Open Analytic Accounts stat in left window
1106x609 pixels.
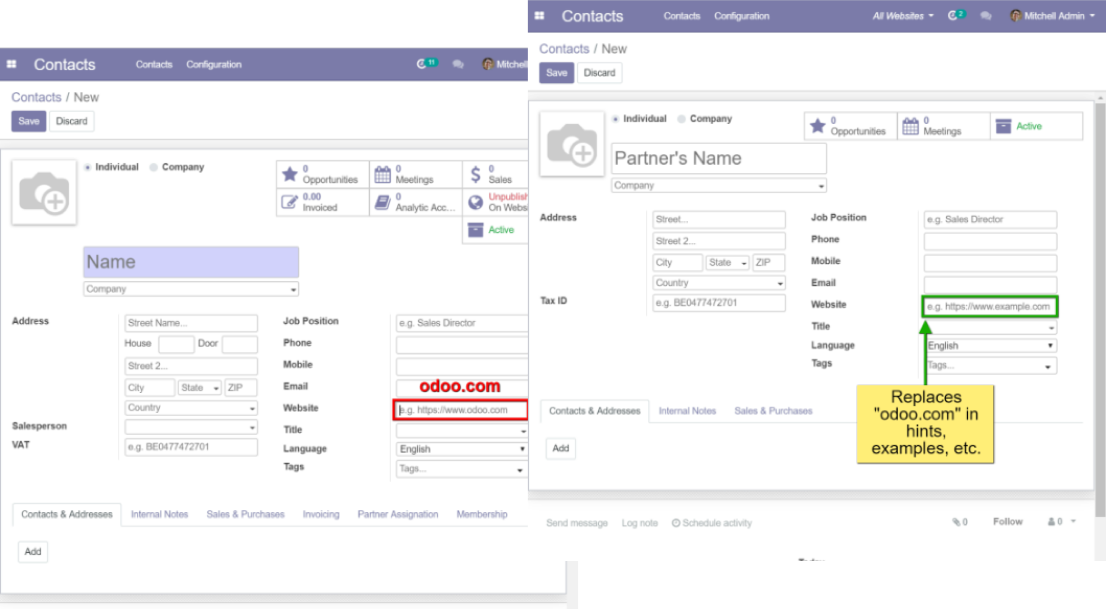tap(415, 203)
